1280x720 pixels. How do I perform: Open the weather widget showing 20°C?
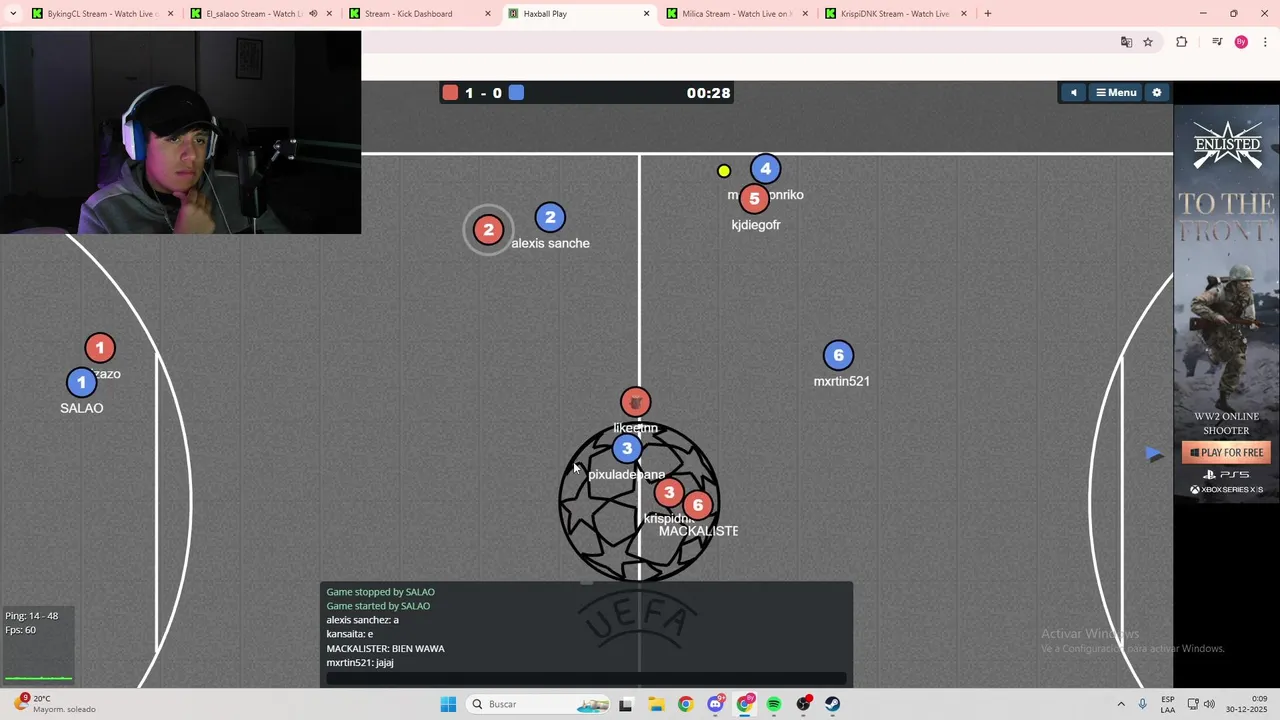click(x=56, y=704)
